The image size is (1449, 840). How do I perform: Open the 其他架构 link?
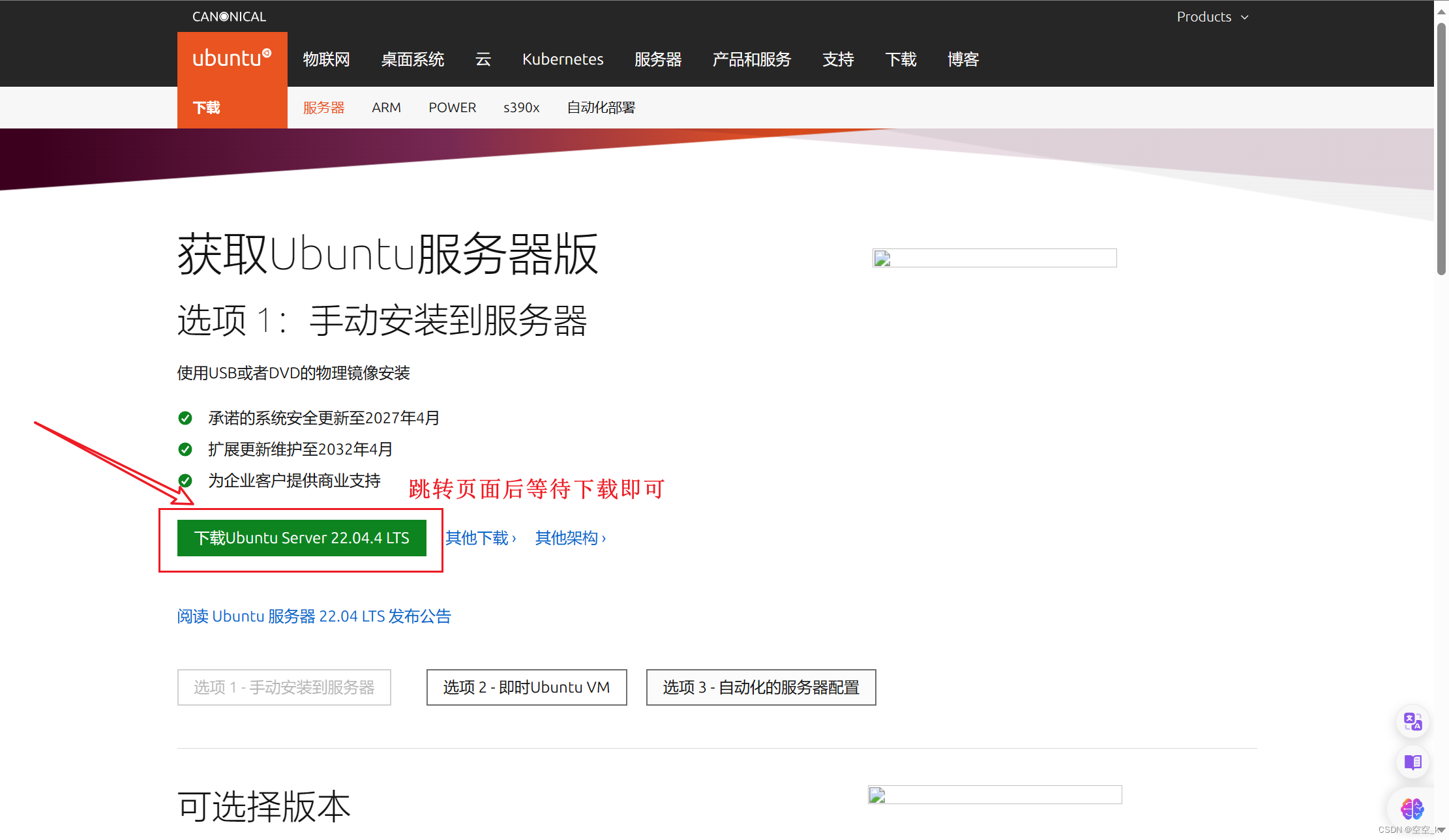tap(571, 538)
